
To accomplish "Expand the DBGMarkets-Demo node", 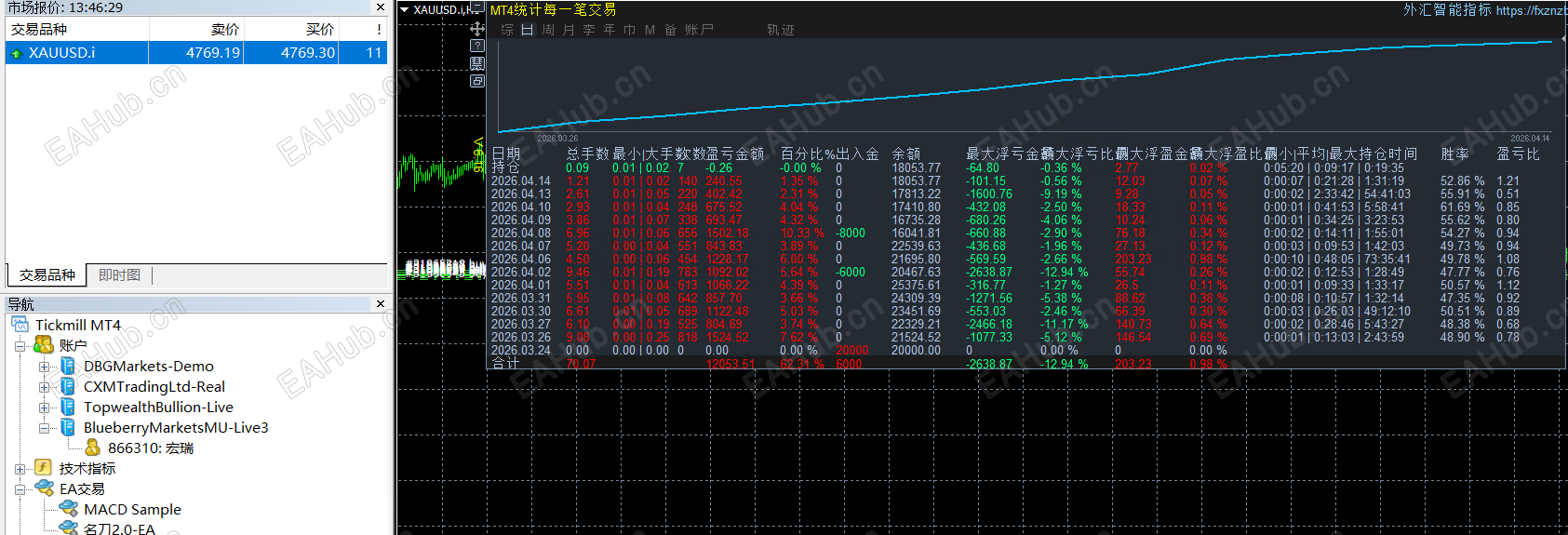I will click(44, 367).
